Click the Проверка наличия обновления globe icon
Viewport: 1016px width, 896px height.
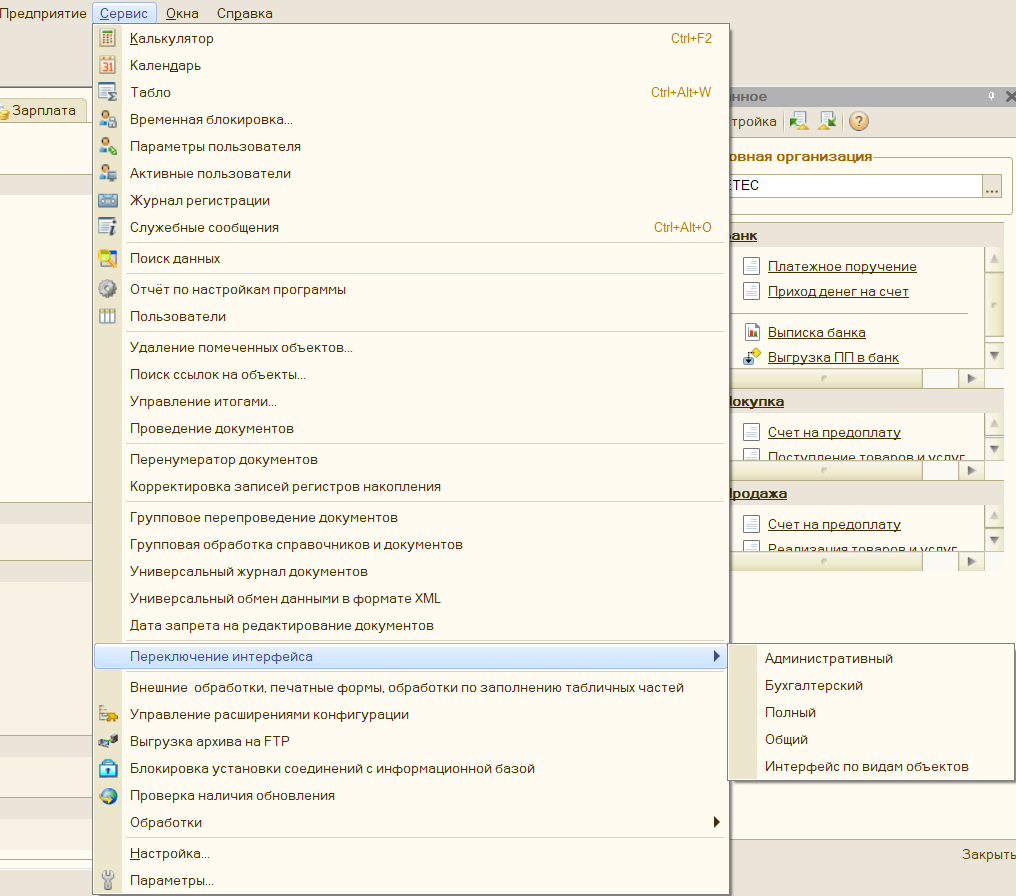tap(108, 796)
